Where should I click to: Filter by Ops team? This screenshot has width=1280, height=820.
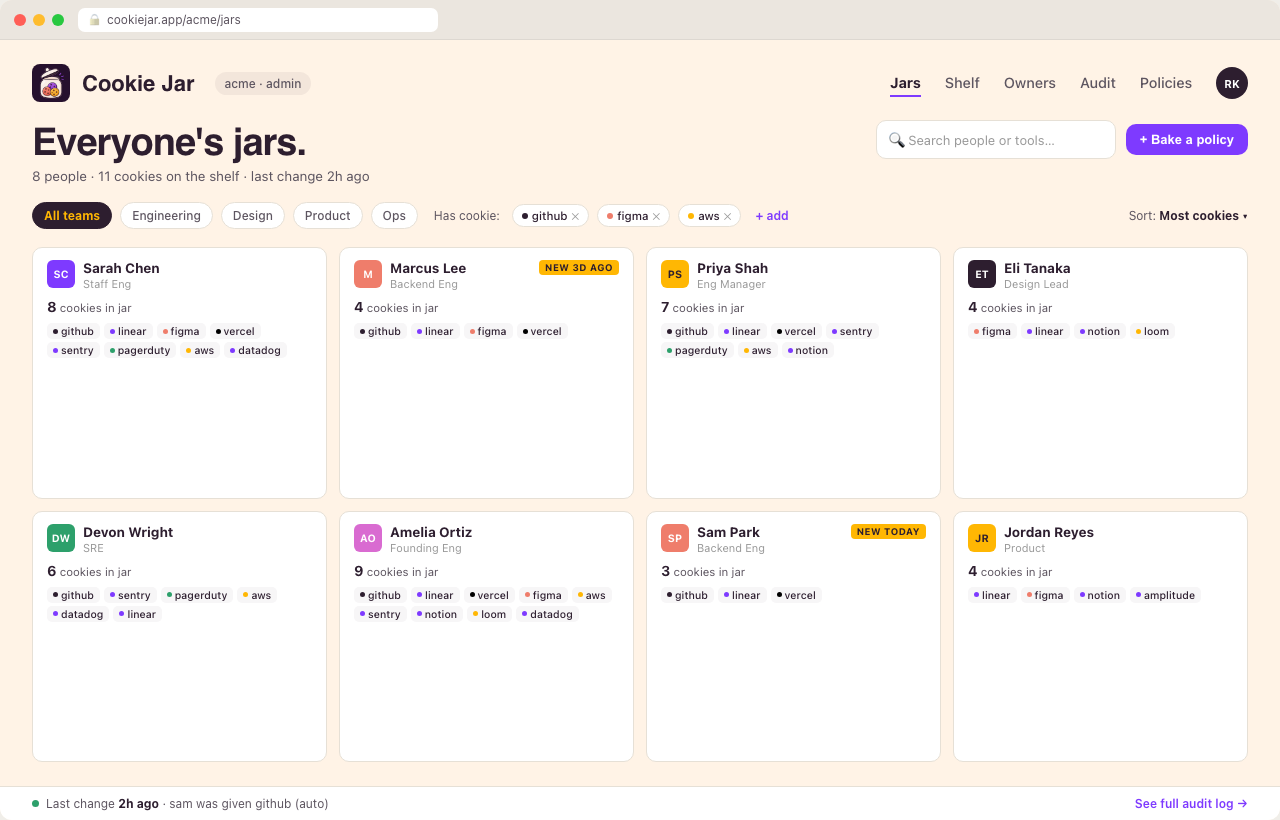click(394, 216)
